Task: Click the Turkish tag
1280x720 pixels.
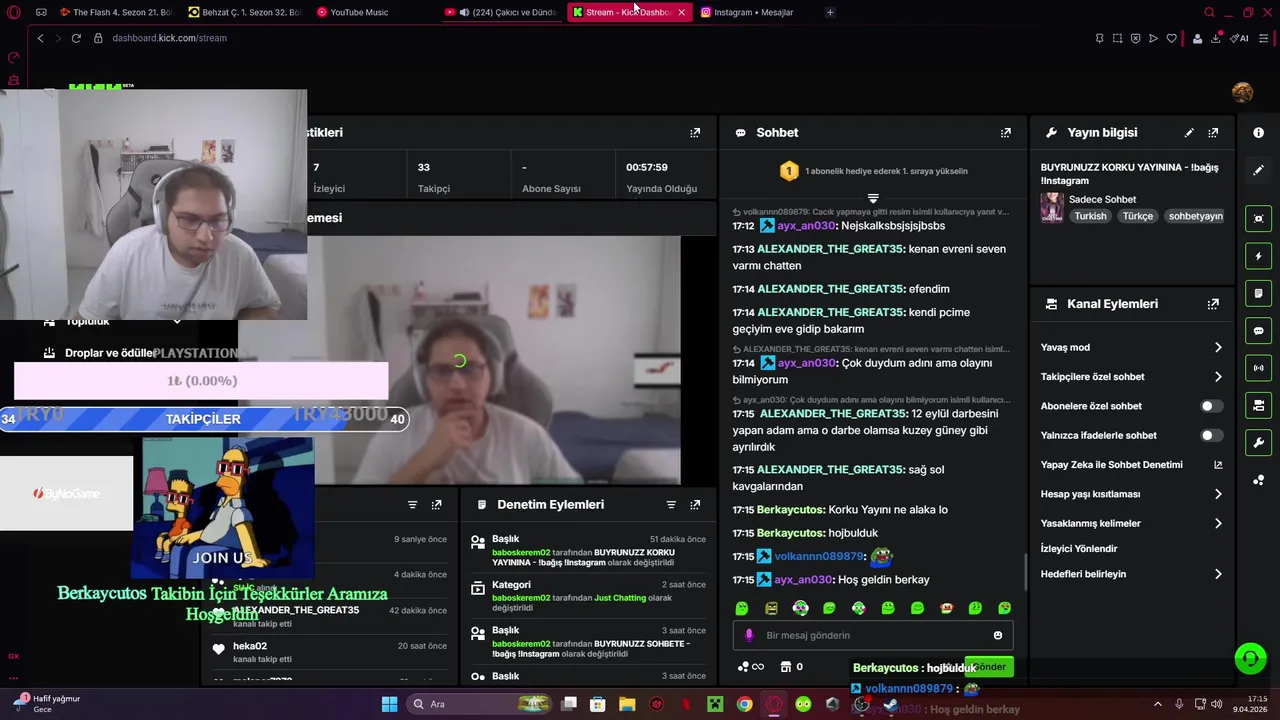Action: tap(1091, 216)
